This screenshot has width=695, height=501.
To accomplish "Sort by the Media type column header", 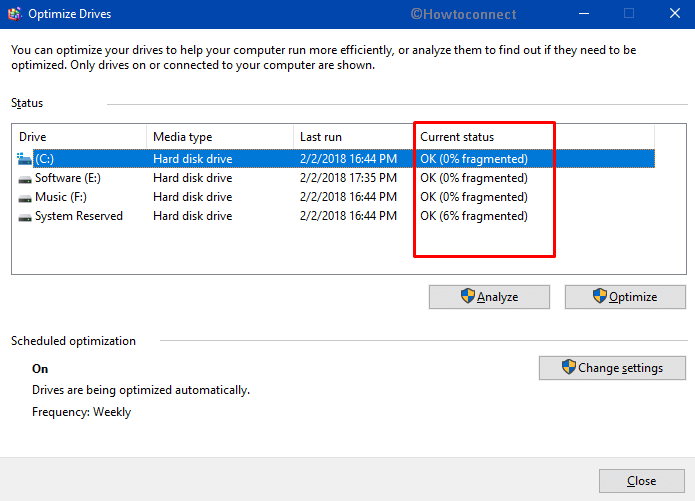I will click(220, 137).
